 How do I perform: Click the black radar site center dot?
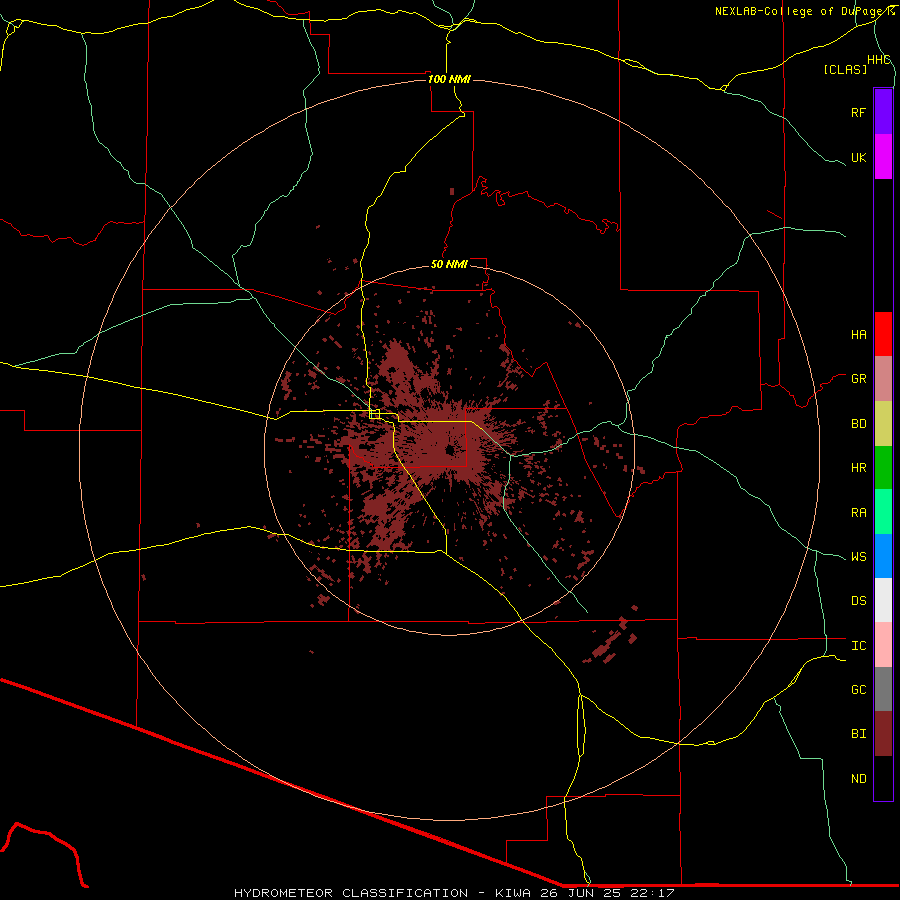[449, 451]
